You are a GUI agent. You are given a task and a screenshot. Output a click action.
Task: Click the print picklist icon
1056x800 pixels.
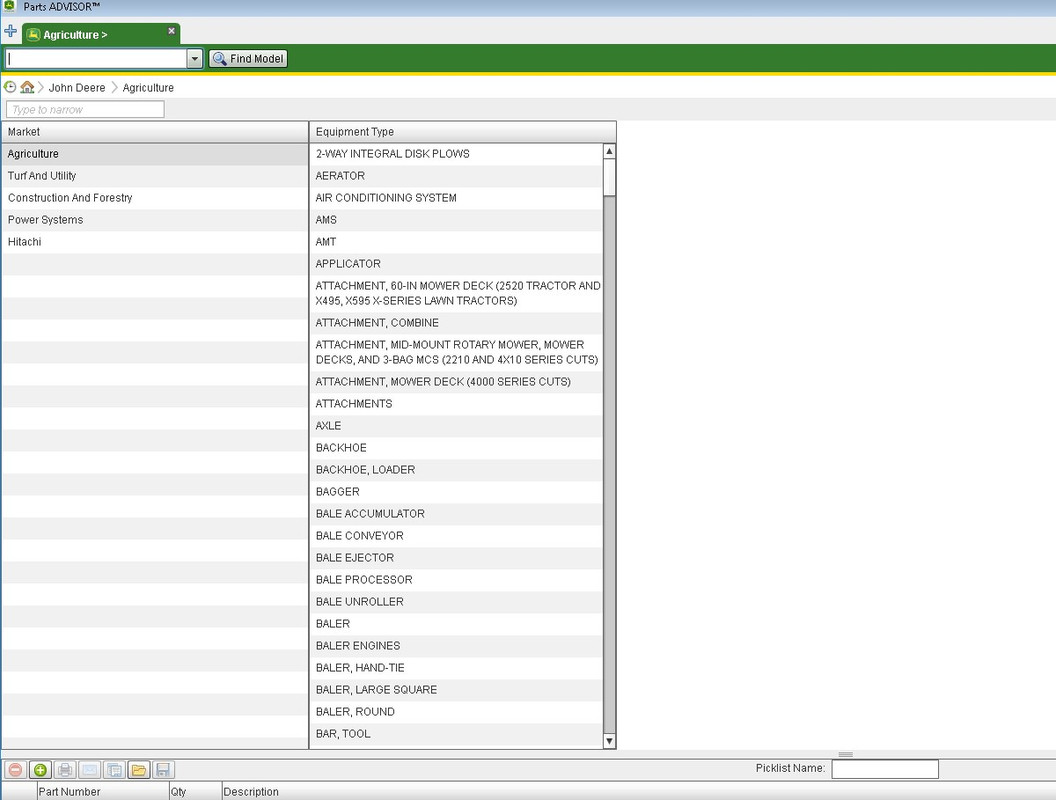65,770
